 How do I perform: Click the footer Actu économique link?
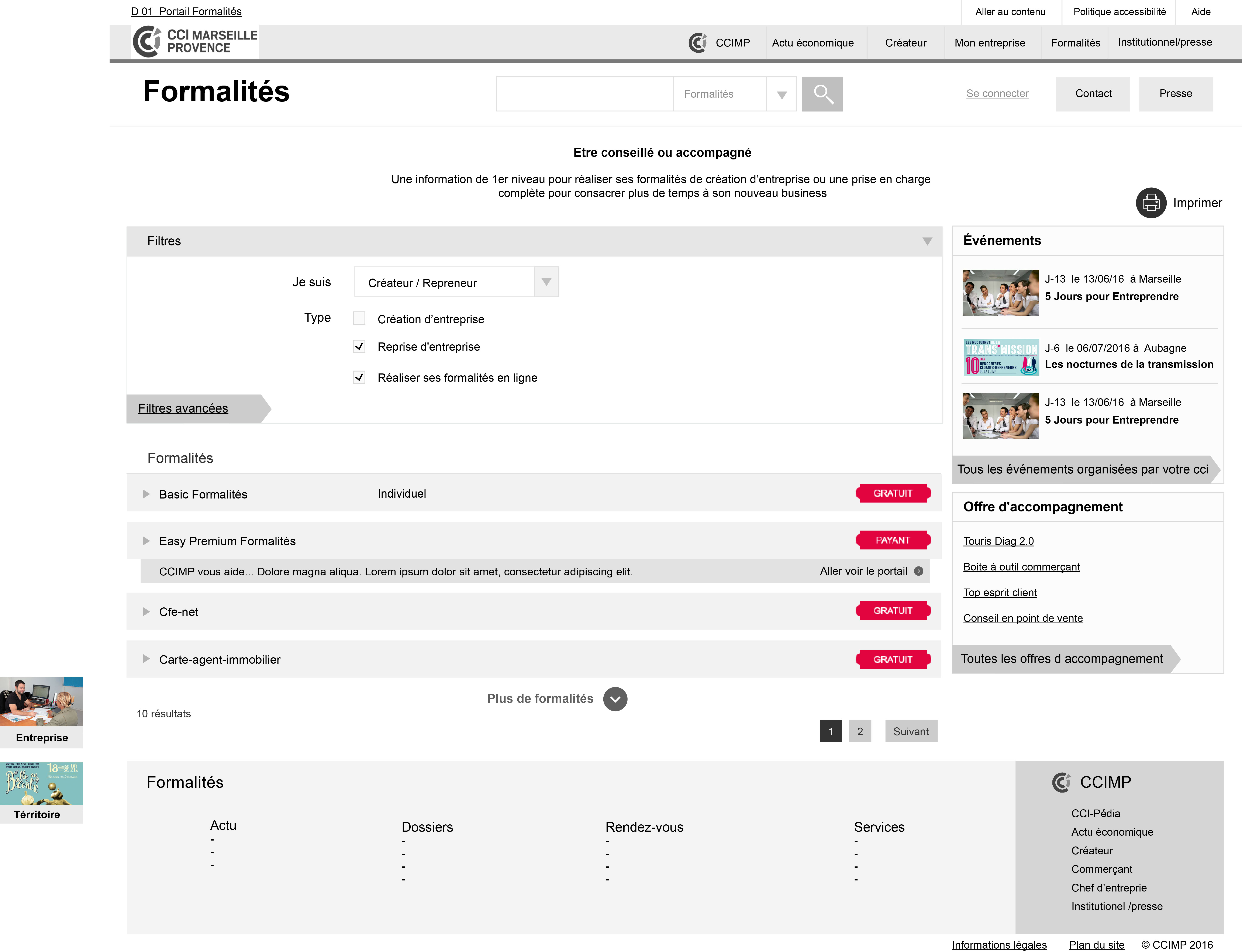[1112, 832]
